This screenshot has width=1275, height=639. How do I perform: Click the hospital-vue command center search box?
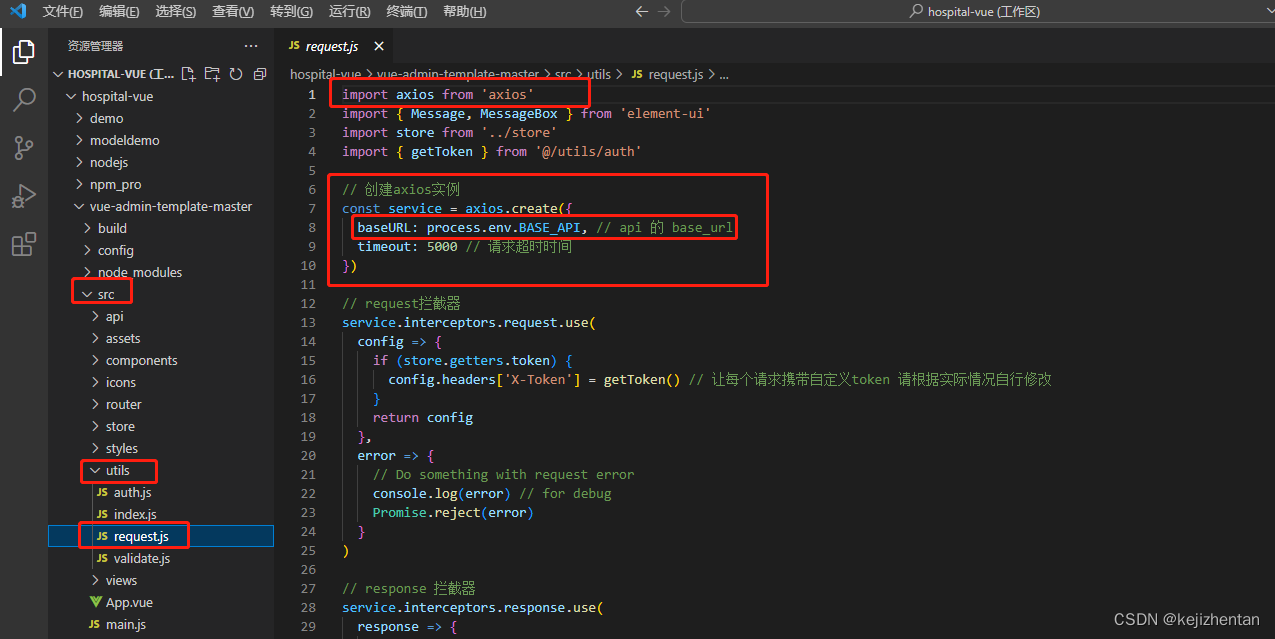point(975,12)
